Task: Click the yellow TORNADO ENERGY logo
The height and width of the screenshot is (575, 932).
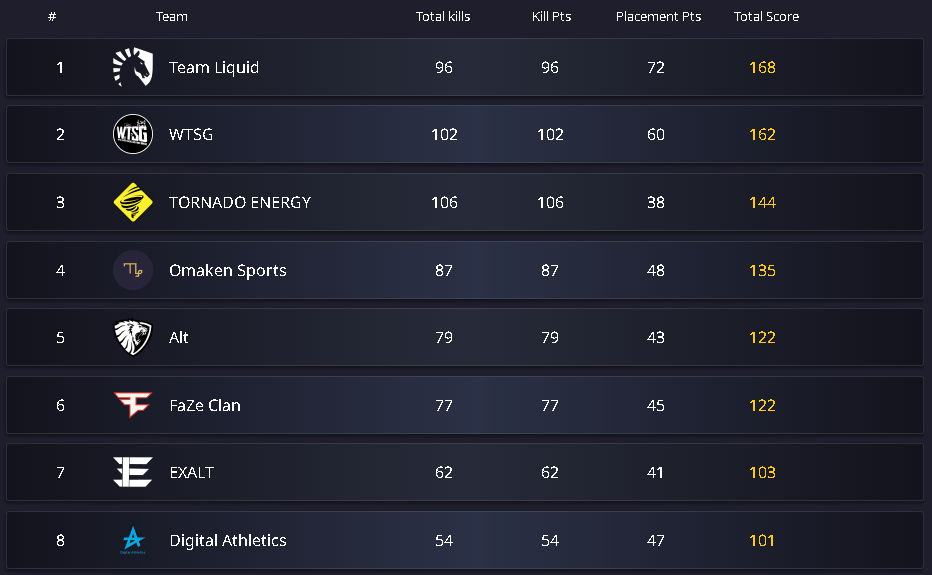Action: point(132,202)
